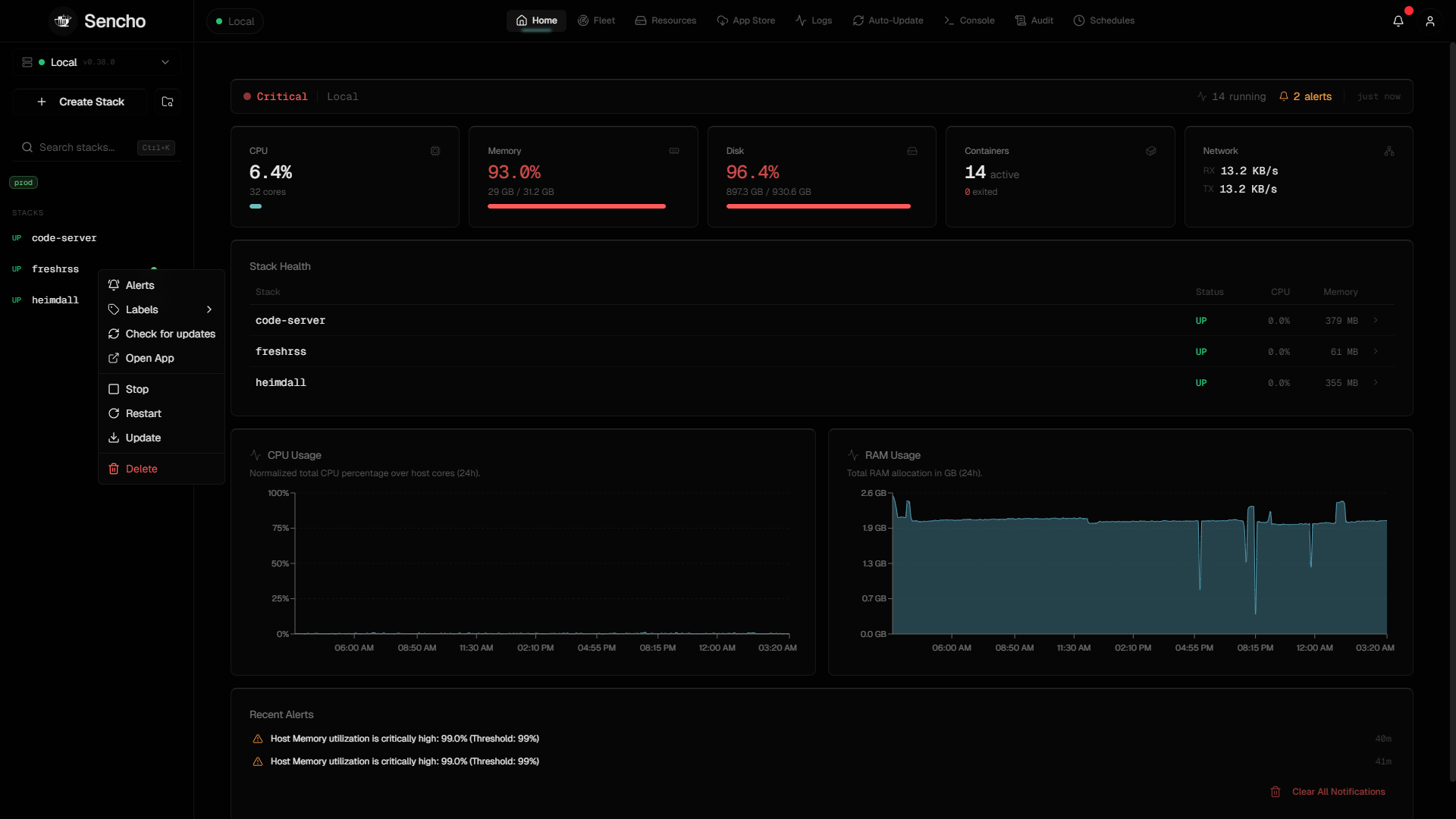Click the Disk usage progress bar

point(818,206)
